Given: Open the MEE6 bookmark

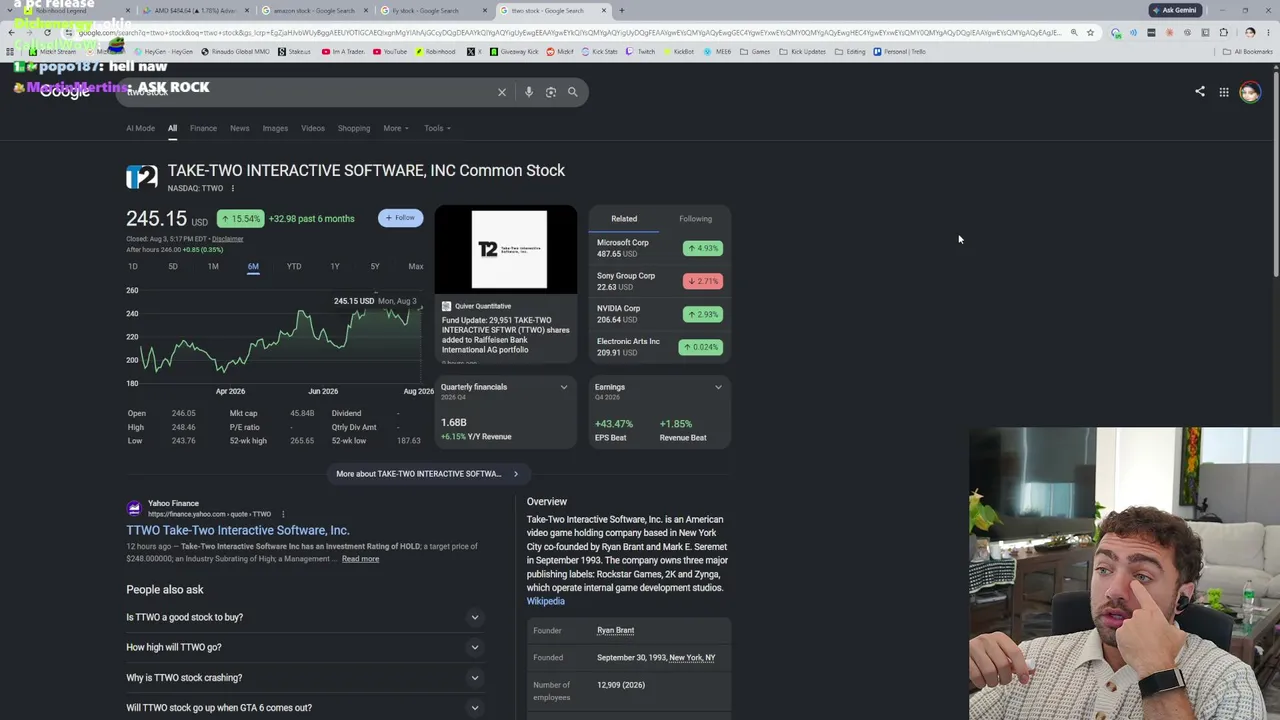Looking at the screenshot, I should [x=717, y=52].
